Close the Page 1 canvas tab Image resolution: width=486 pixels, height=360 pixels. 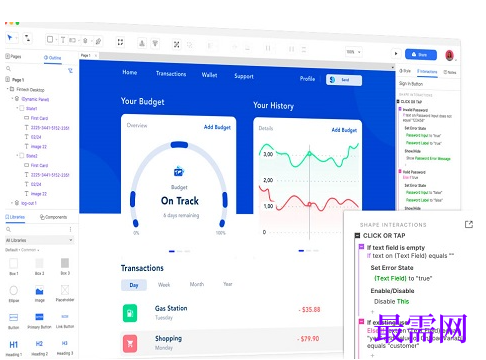(x=96, y=56)
